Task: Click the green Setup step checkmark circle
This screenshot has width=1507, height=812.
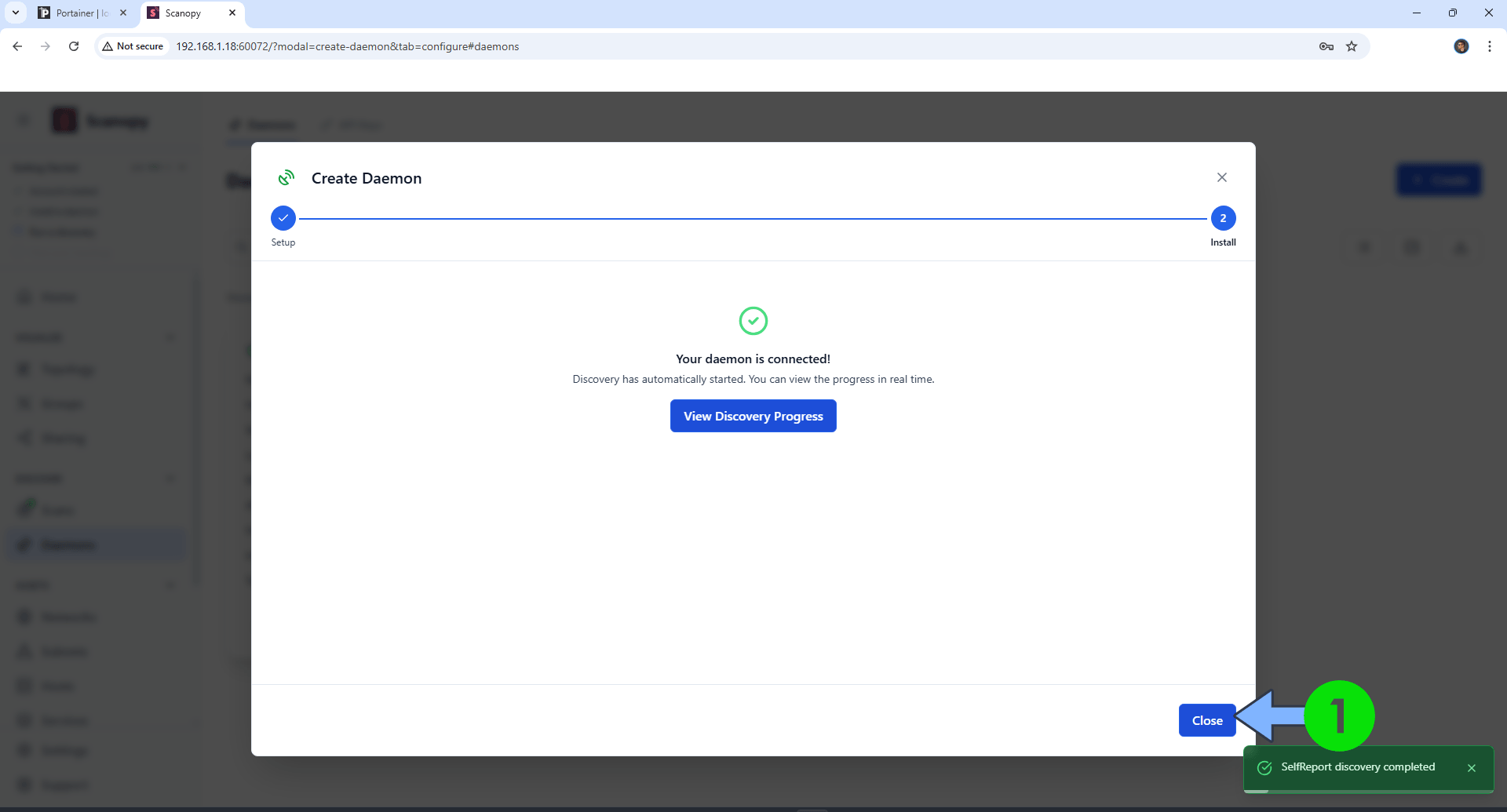Action: 283,218
